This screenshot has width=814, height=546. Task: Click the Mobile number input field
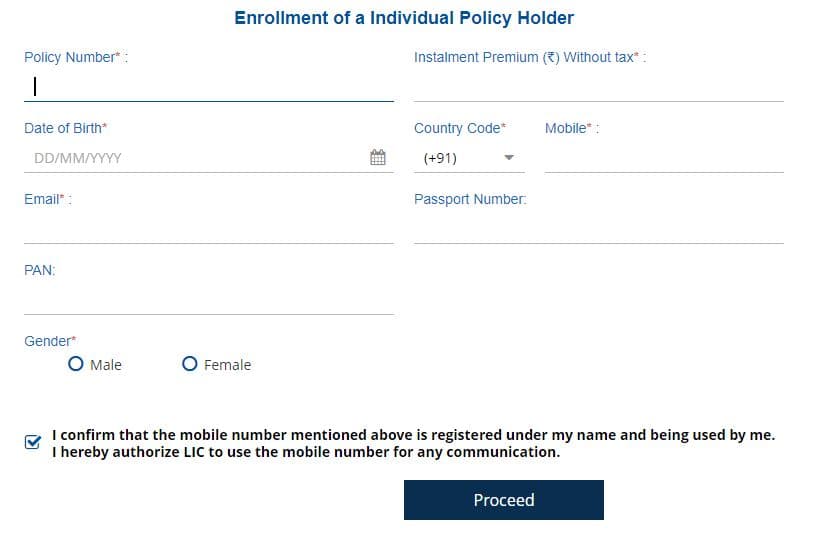[664, 158]
